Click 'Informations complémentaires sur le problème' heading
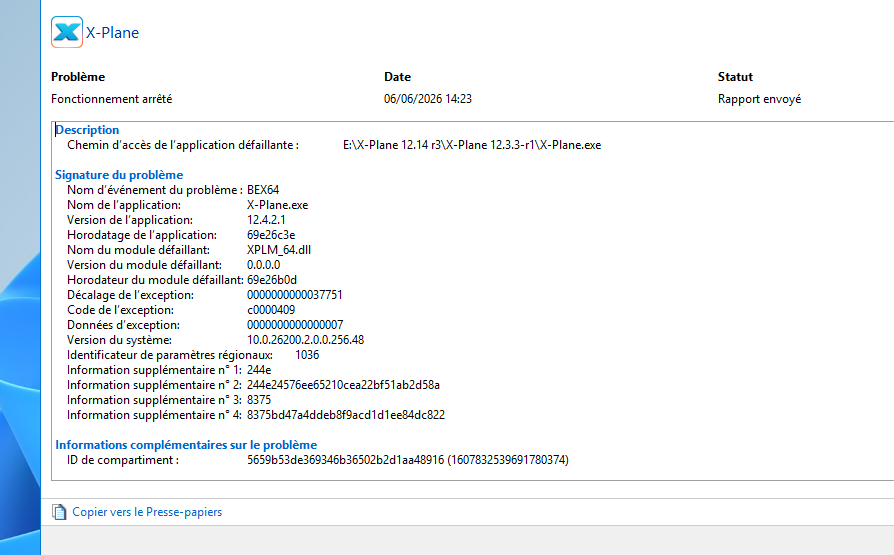 coord(186,445)
